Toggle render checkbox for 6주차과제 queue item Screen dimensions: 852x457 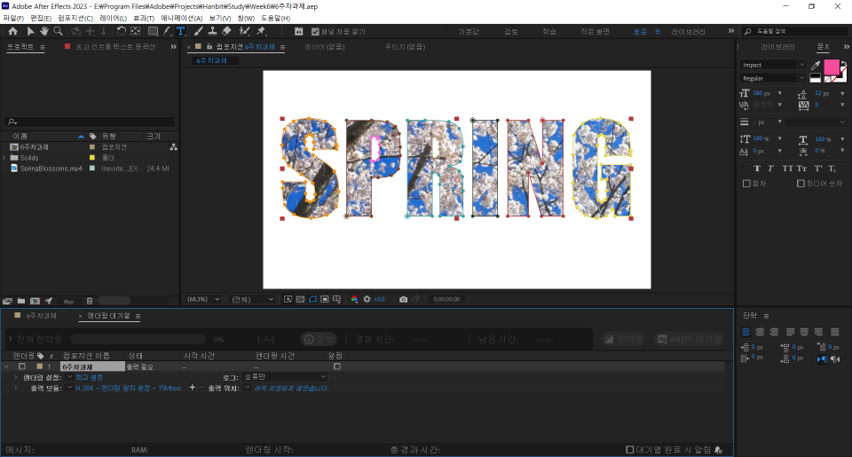tap(22, 367)
